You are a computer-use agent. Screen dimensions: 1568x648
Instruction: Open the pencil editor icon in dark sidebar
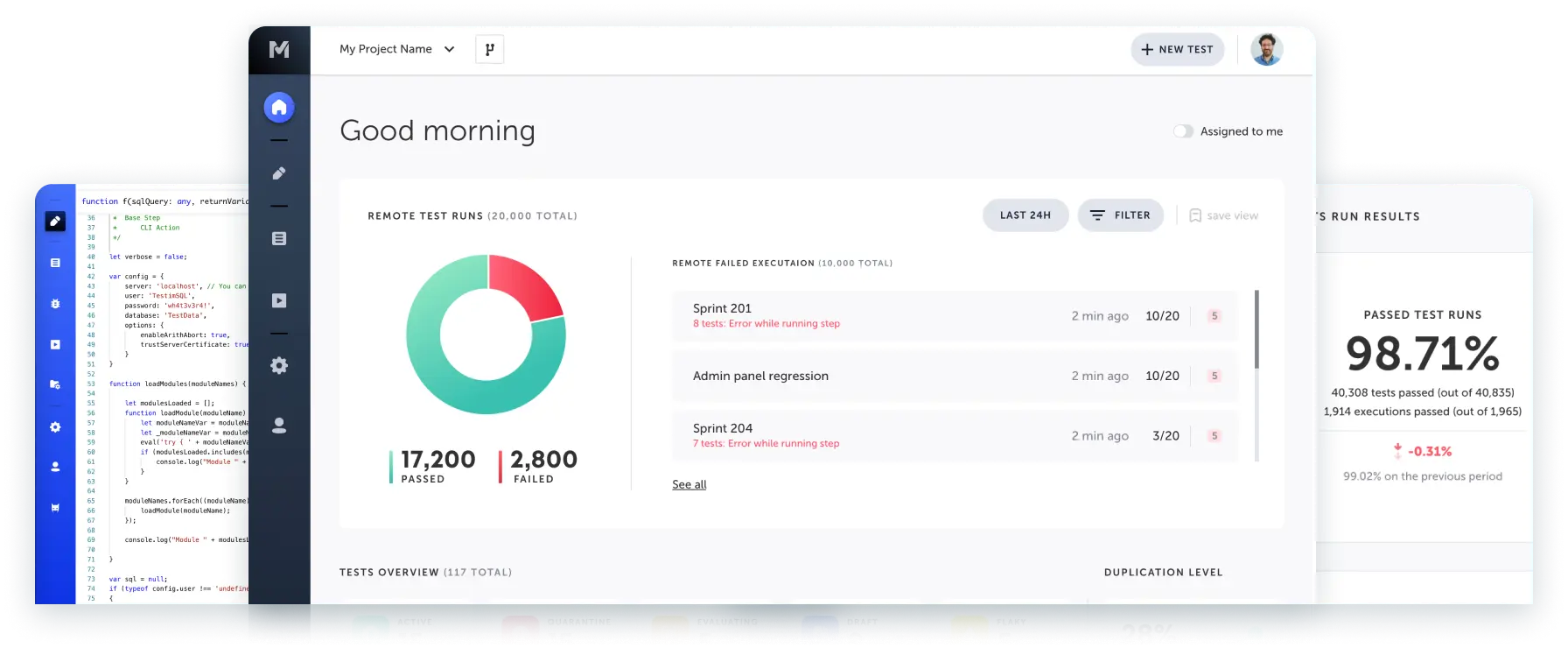coord(279,173)
